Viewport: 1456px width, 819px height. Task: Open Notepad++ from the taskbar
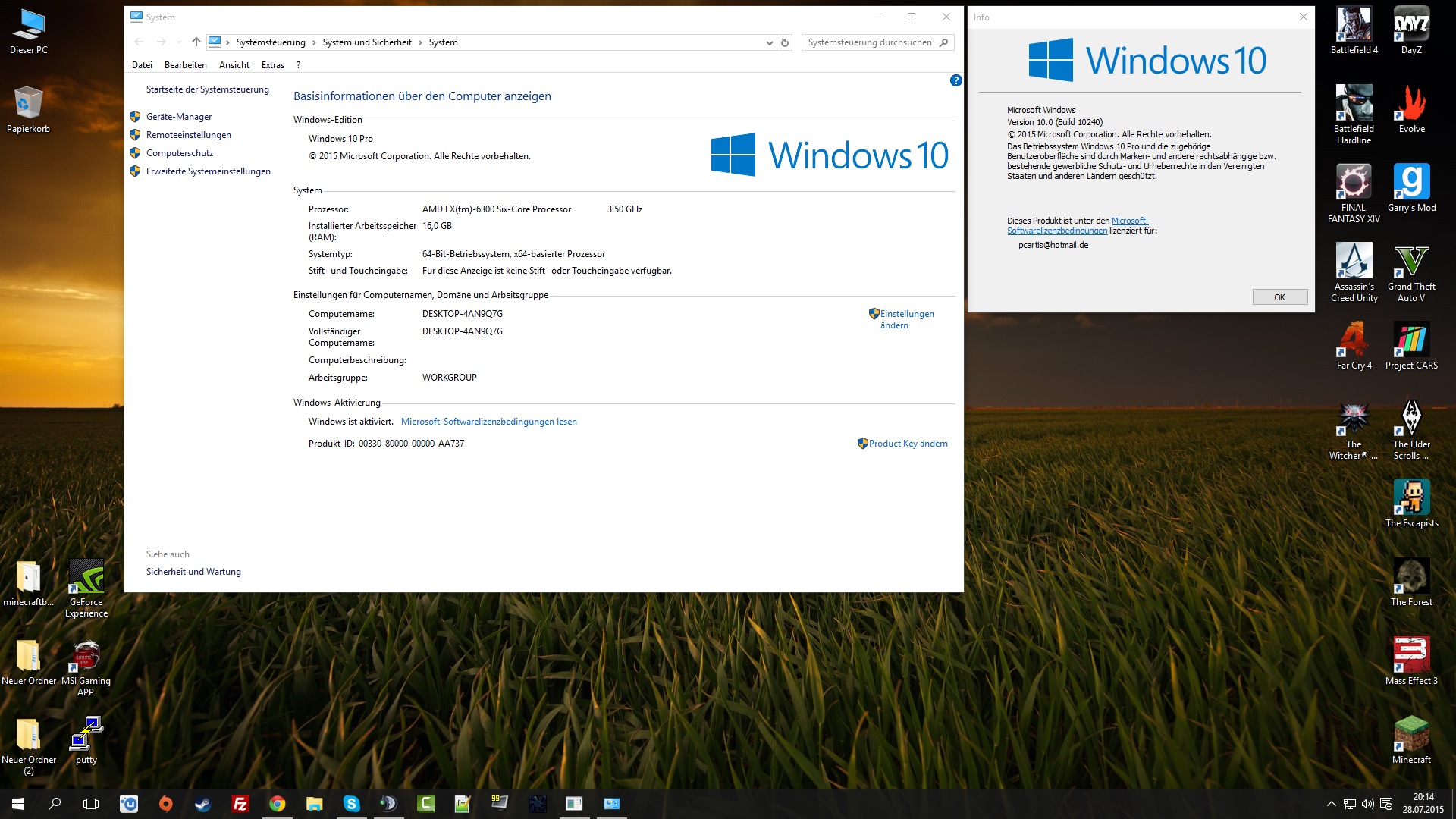point(463,804)
